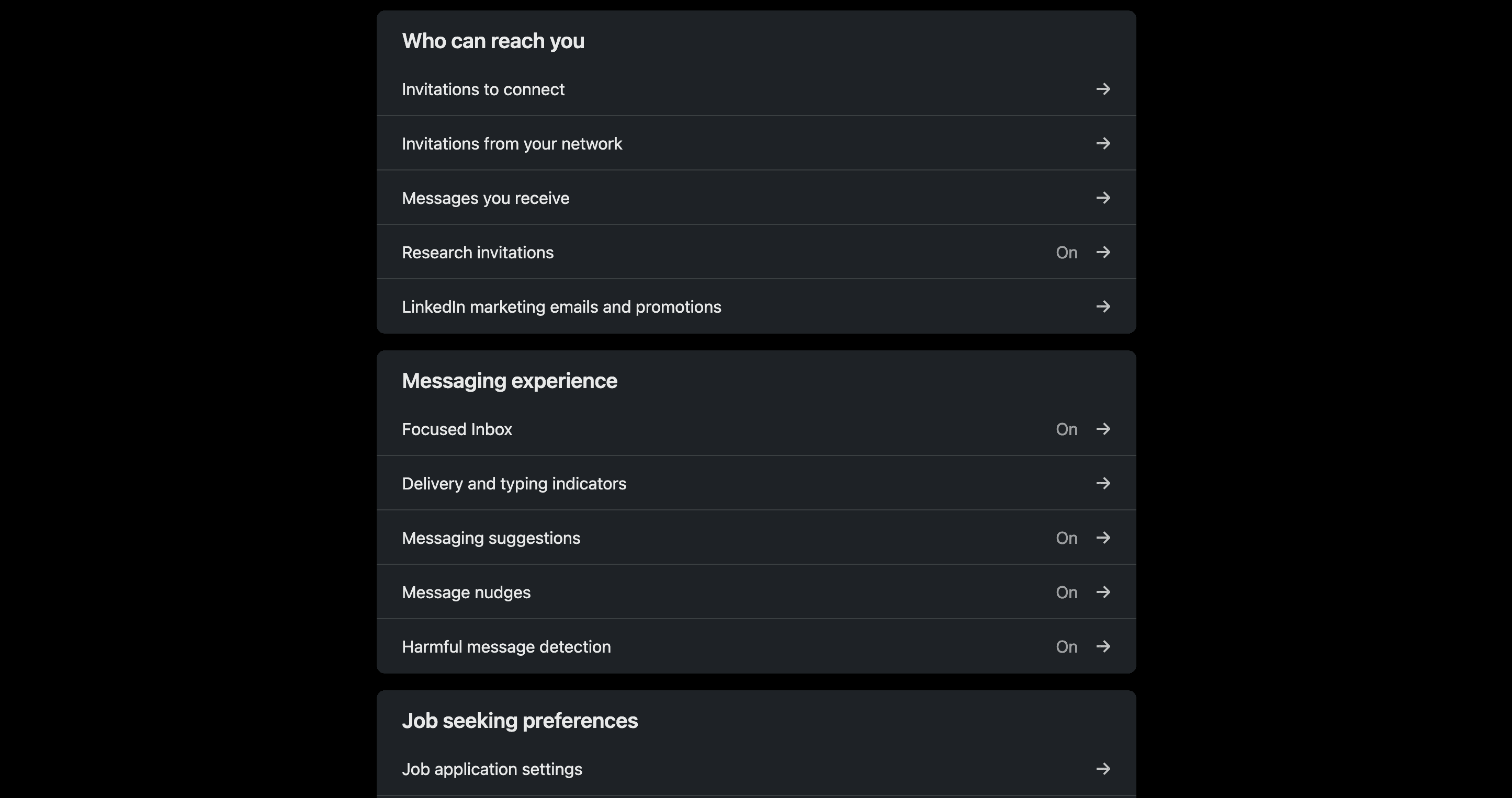Toggle the Focused Inbox On status
This screenshot has width=1512, height=798.
[x=1066, y=429]
